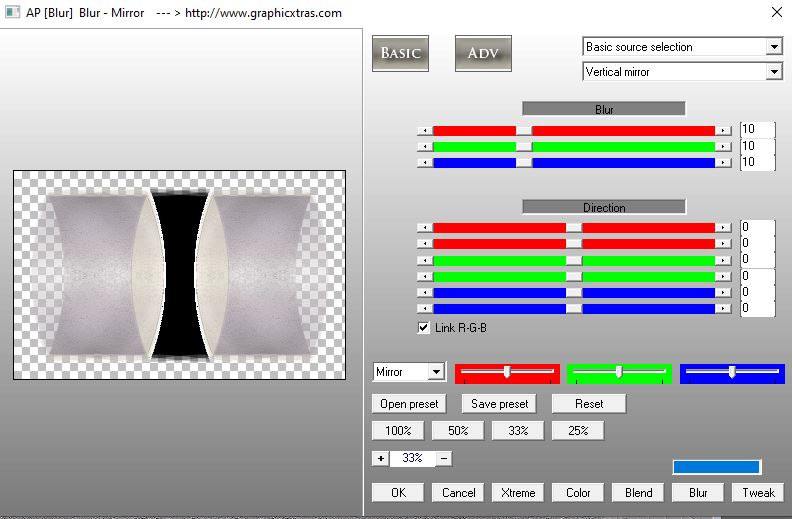Switch to the Basic tab
This screenshot has height=519, width=792.
click(401, 53)
